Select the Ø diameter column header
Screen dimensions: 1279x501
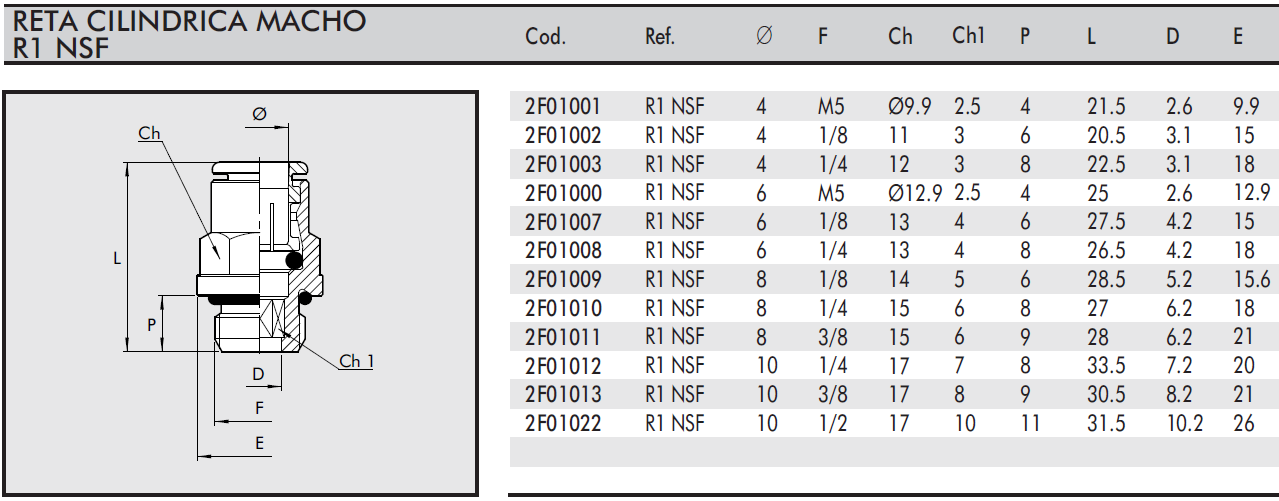point(764,37)
